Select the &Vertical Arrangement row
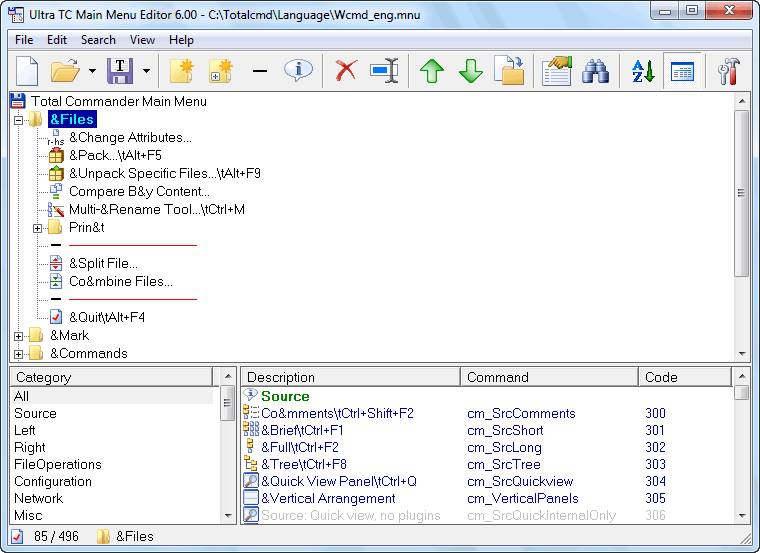760x553 pixels. 487,498
